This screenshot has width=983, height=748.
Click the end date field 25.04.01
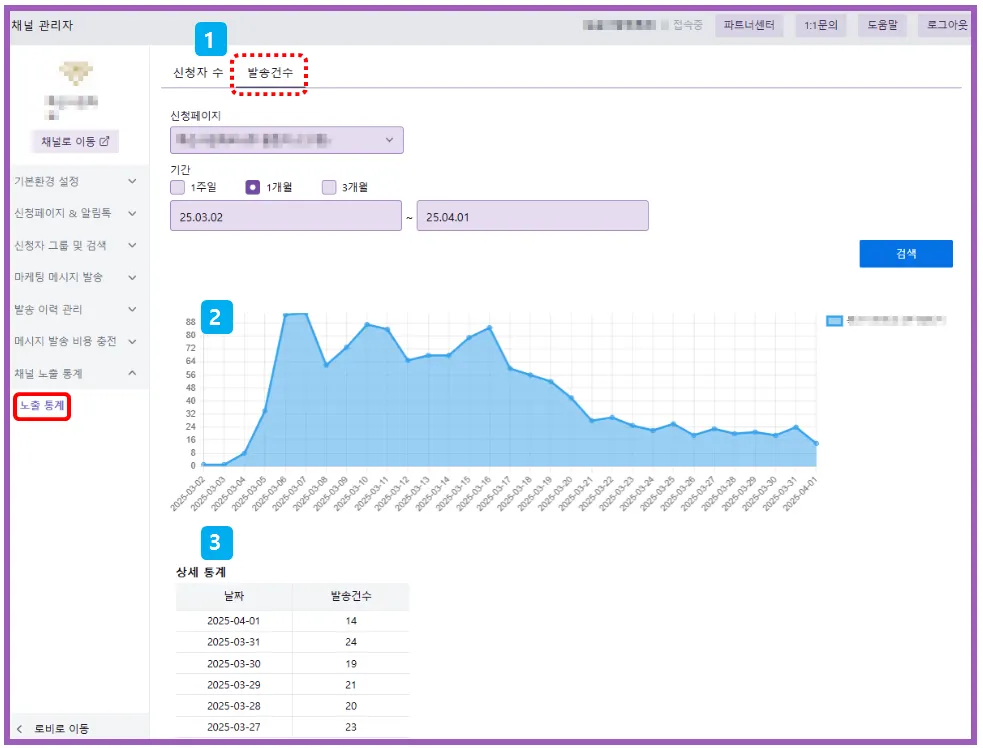(532, 216)
